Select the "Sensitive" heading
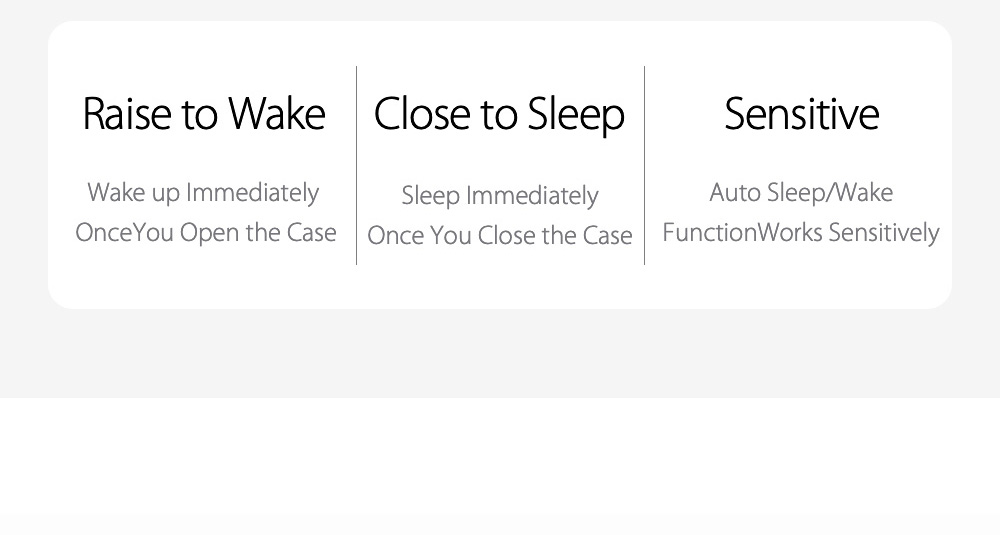The height and width of the screenshot is (535, 1000). (801, 114)
